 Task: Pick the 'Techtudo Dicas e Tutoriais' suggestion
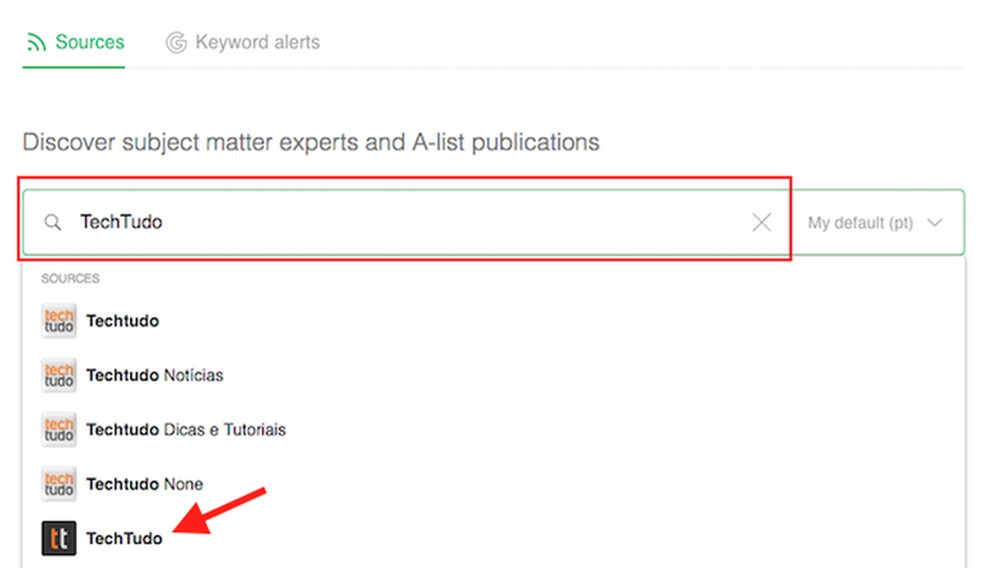tap(186, 430)
